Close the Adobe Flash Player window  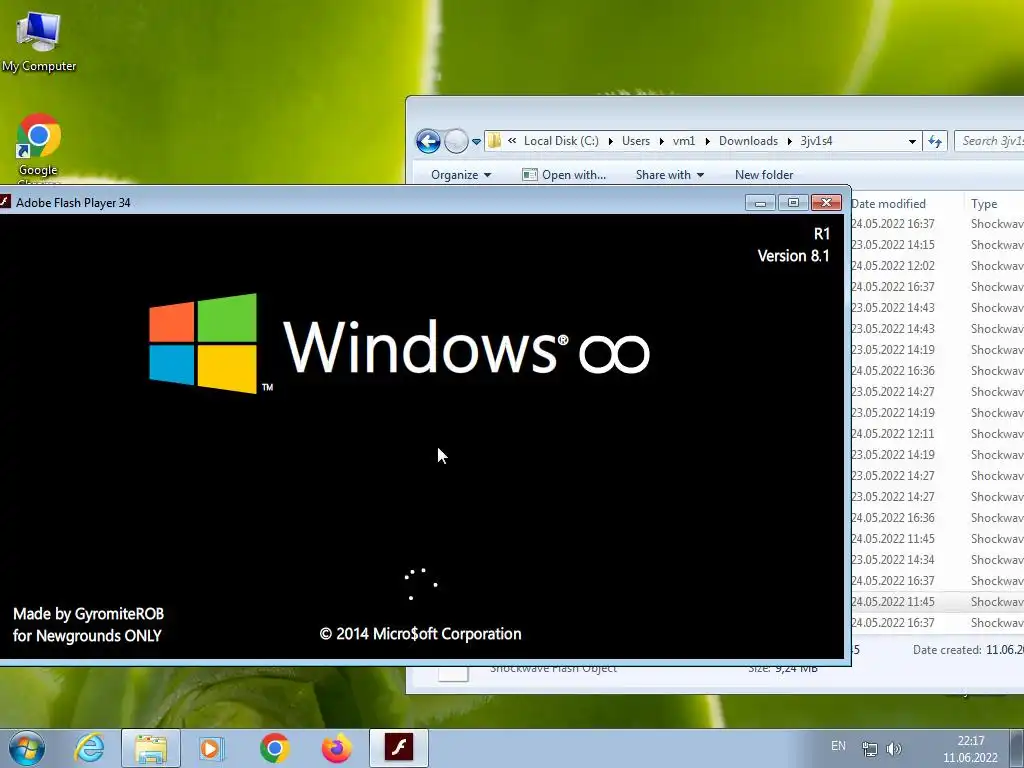(x=826, y=203)
